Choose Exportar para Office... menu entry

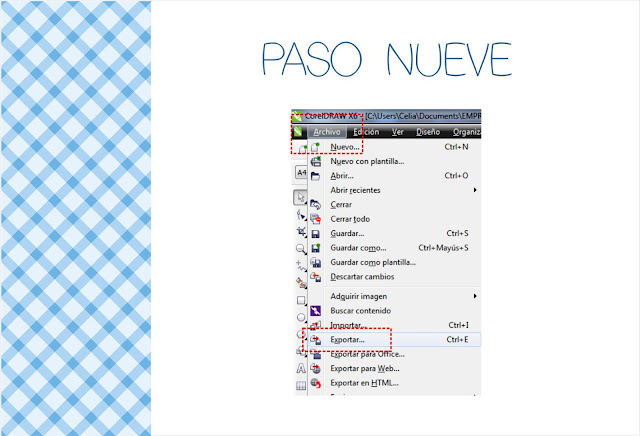click(x=395, y=354)
